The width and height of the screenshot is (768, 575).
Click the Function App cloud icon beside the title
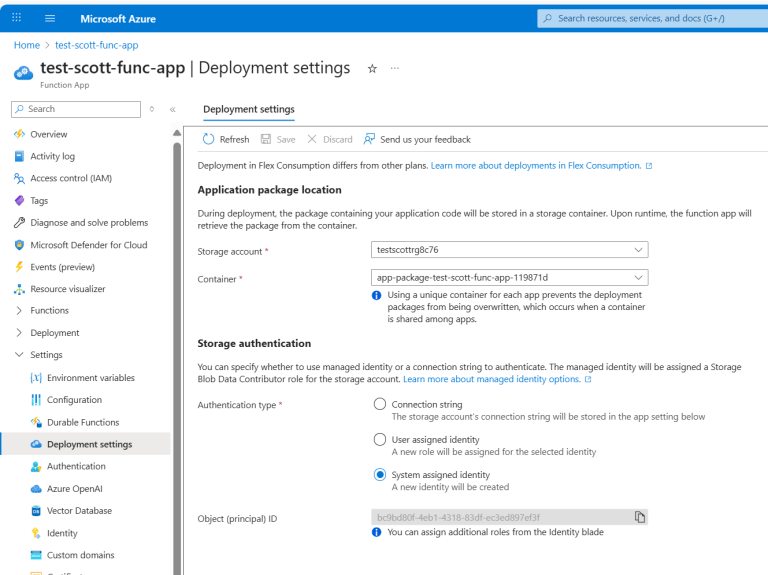click(24, 73)
